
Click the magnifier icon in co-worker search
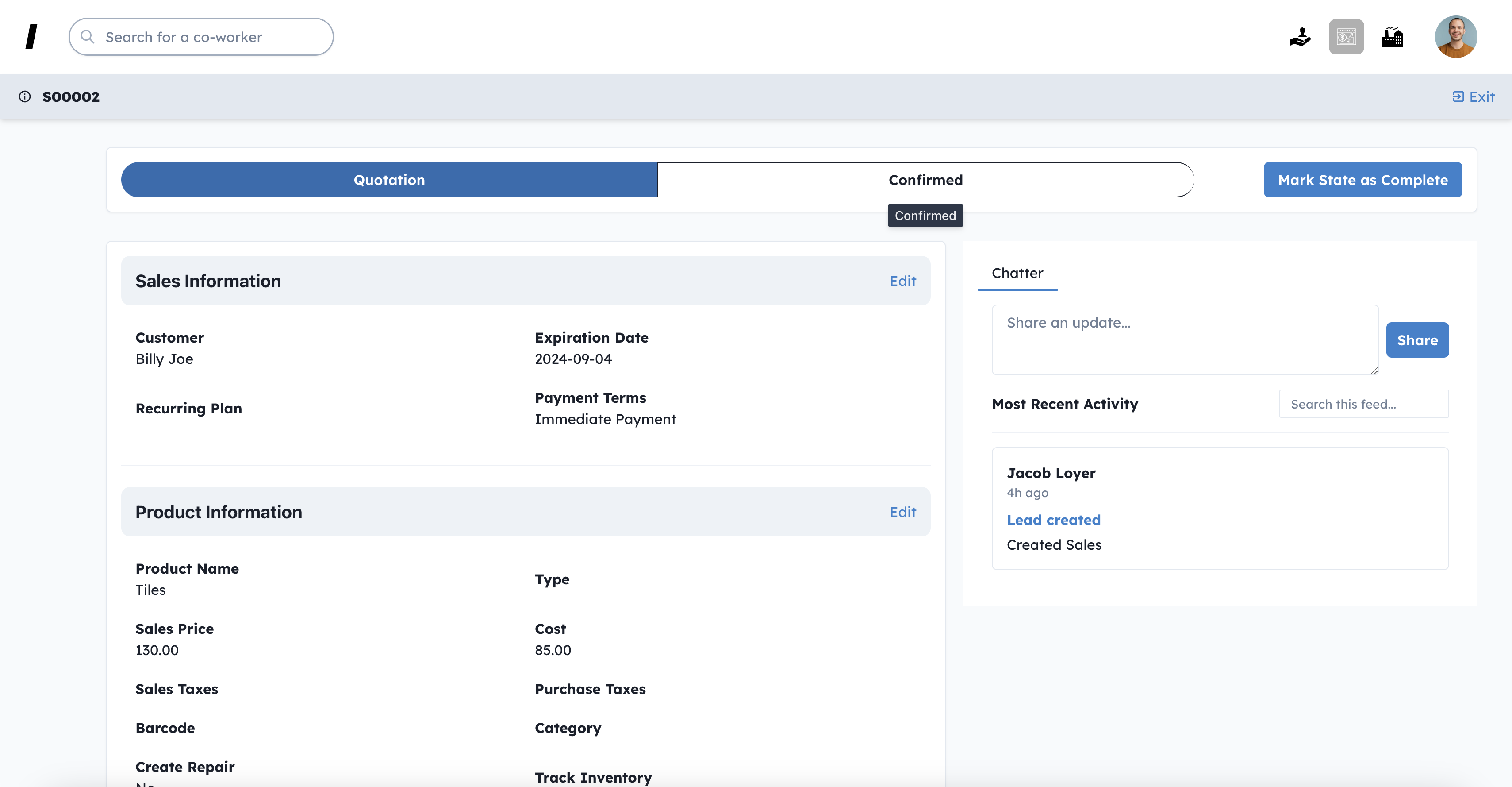[x=88, y=37]
